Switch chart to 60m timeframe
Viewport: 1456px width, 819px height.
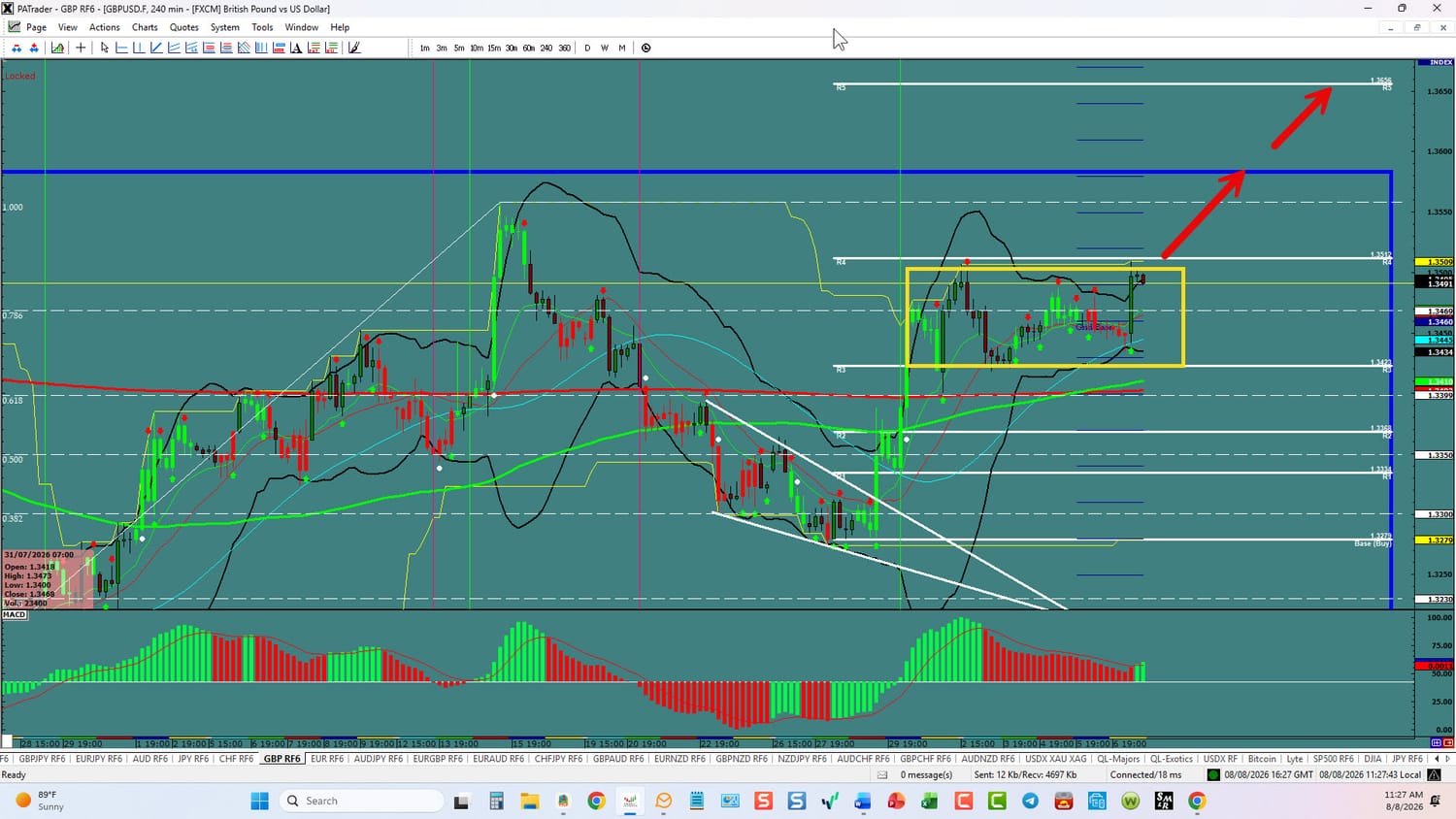pyautogui.click(x=529, y=48)
